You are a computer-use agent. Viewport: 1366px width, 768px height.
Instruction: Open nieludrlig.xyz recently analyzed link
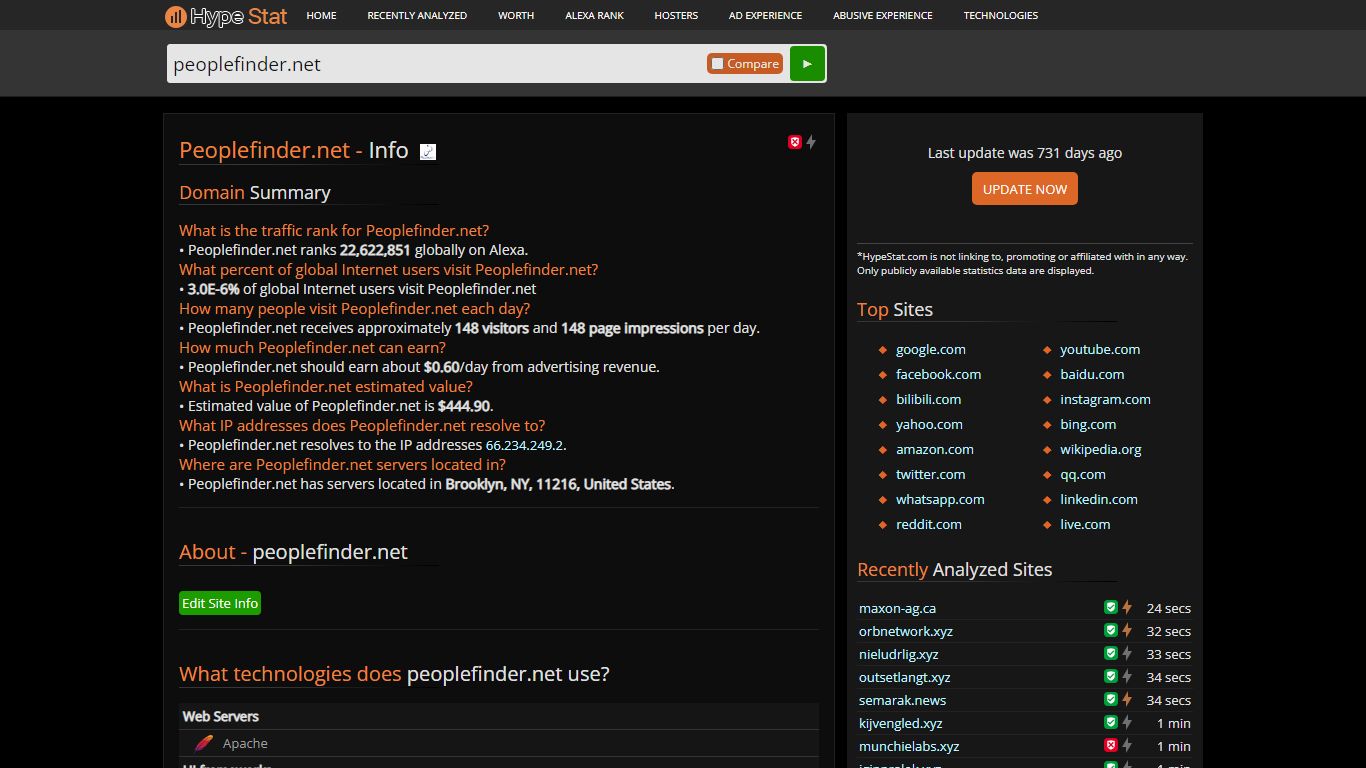click(899, 654)
